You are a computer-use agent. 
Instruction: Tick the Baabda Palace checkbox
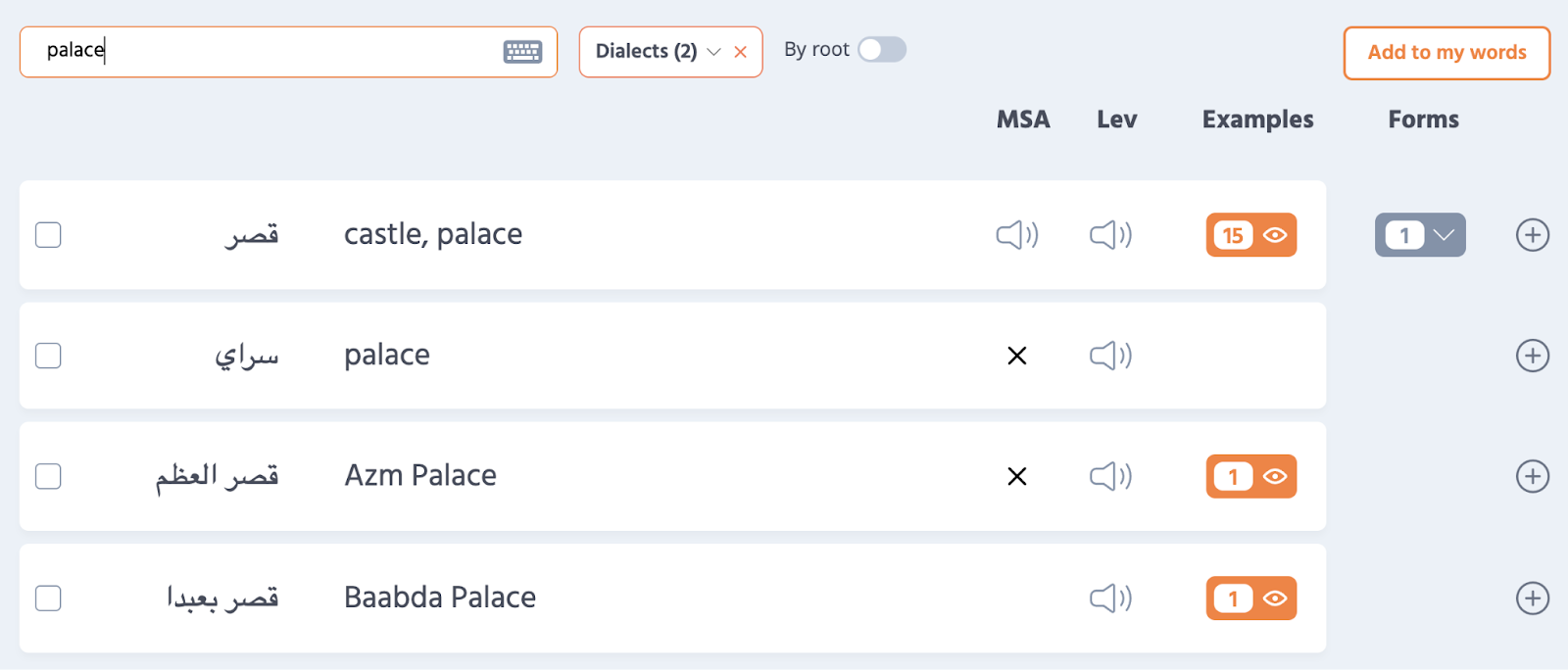(48, 598)
